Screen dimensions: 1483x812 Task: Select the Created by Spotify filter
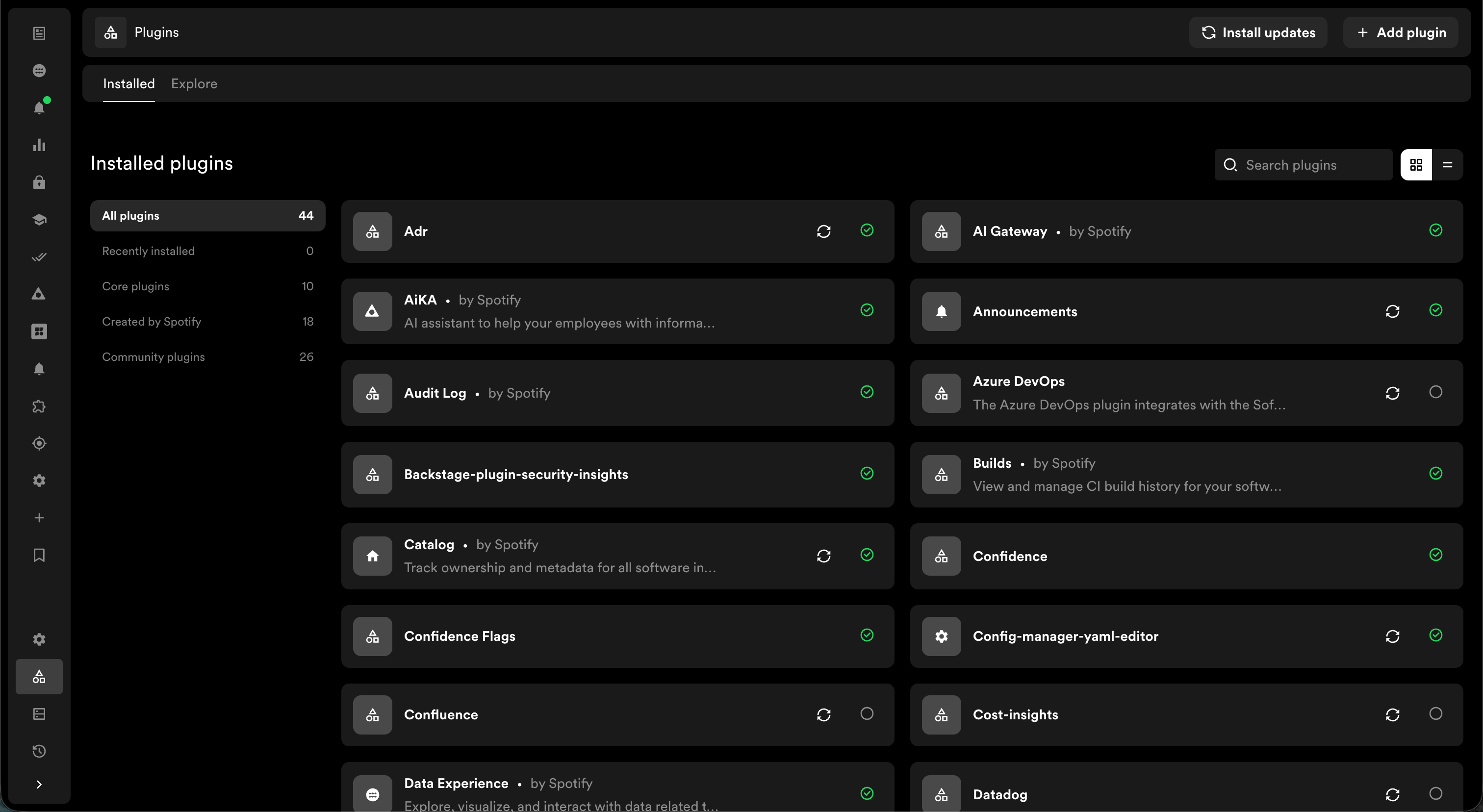click(x=208, y=322)
